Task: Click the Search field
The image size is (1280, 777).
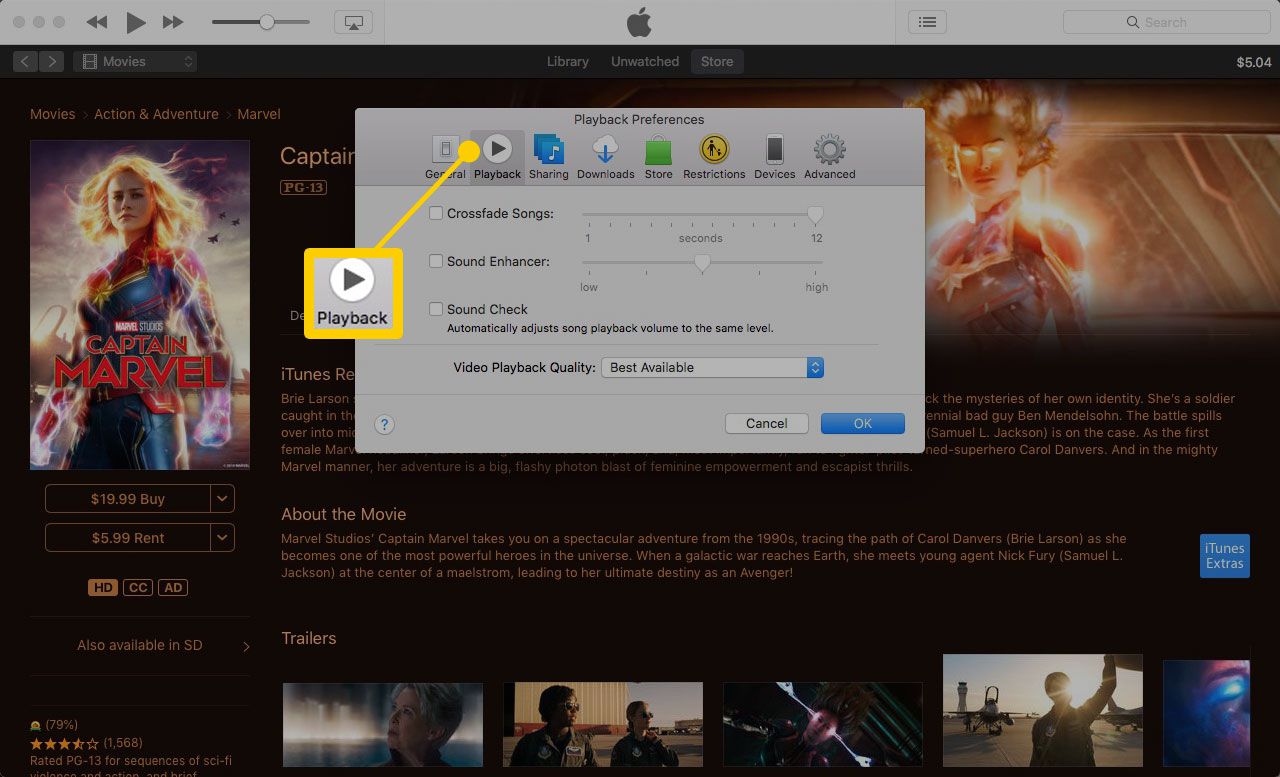Action: (x=1166, y=22)
